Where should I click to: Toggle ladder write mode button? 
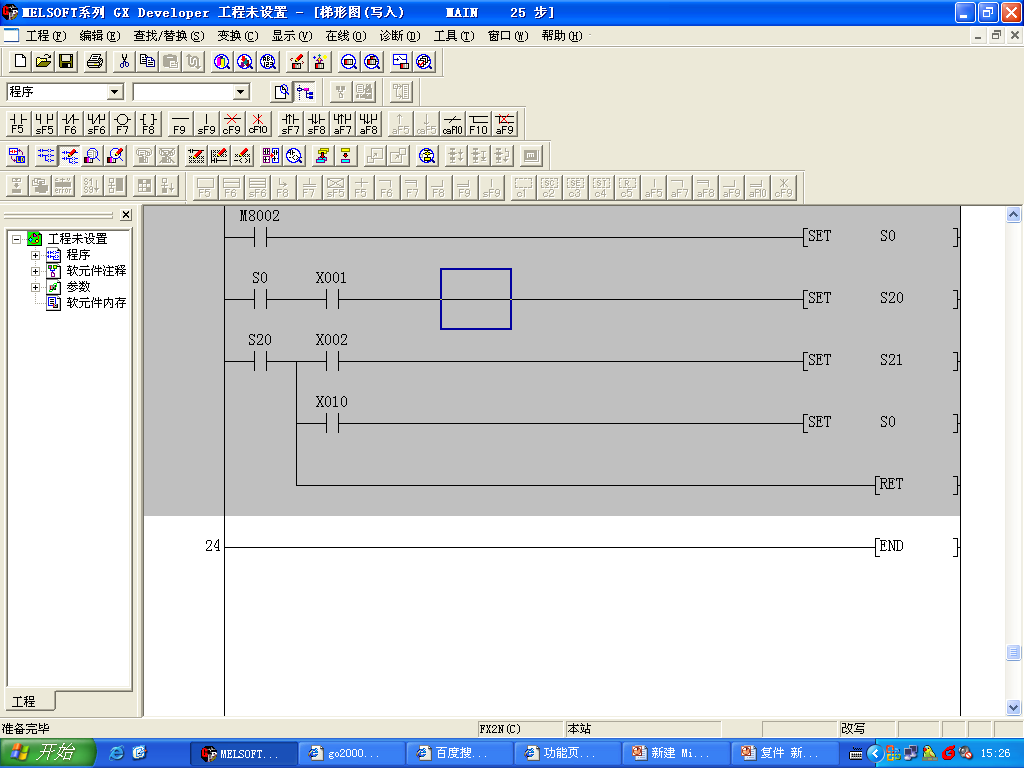[69, 155]
